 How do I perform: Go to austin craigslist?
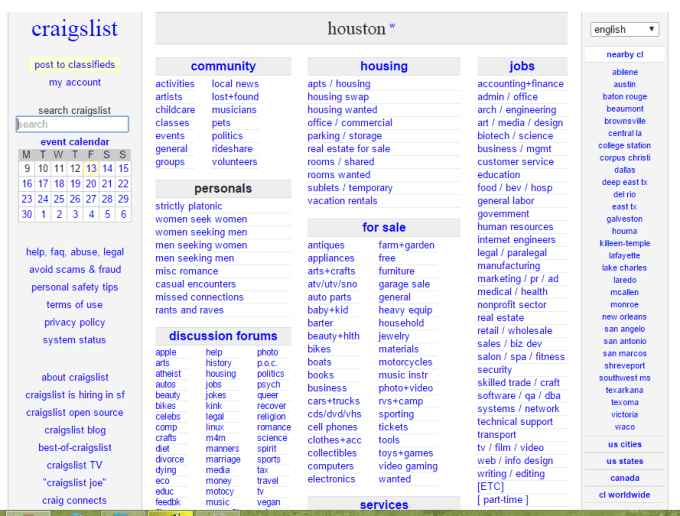pos(624,84)
